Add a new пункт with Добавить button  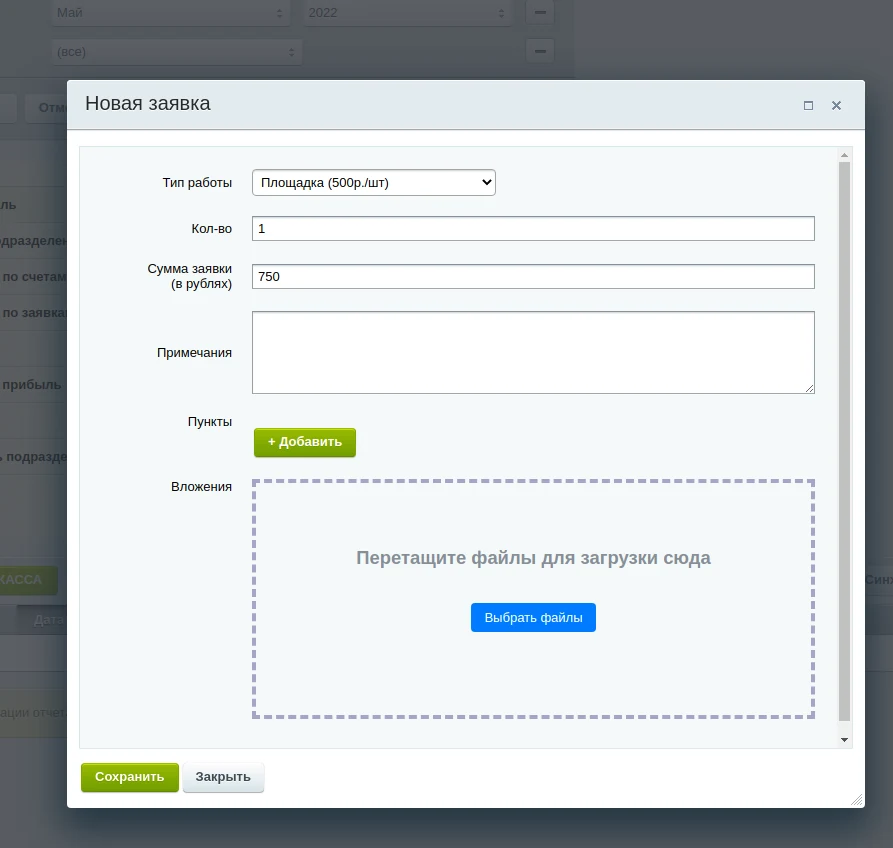click(x=305, y=442)
